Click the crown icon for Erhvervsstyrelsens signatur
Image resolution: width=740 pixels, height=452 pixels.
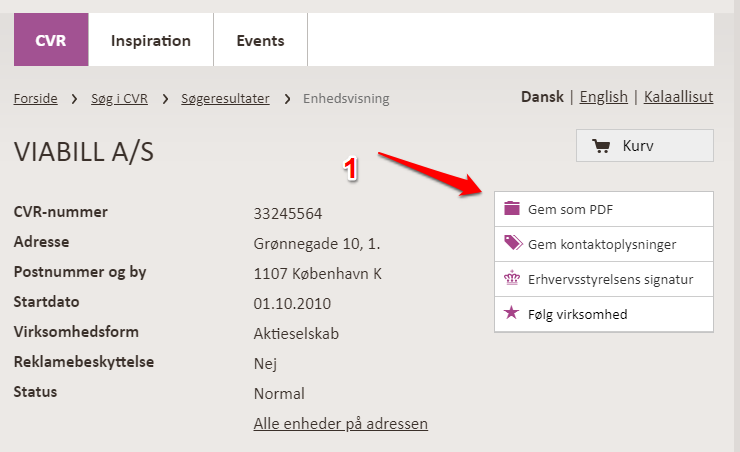[512, 278]
